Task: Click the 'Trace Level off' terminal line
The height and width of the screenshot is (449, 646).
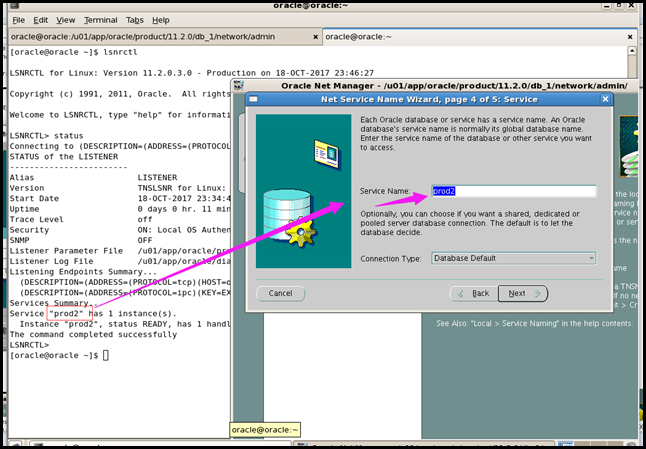Action: (x=81, y=220)
